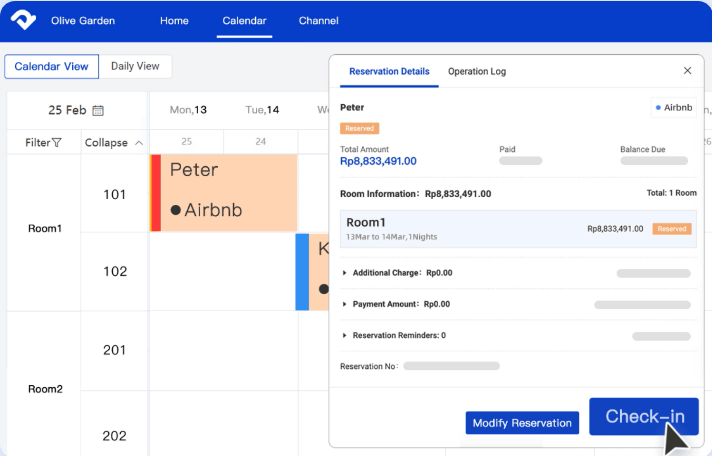Expand the Additional Charge section

tap(345, 272)
